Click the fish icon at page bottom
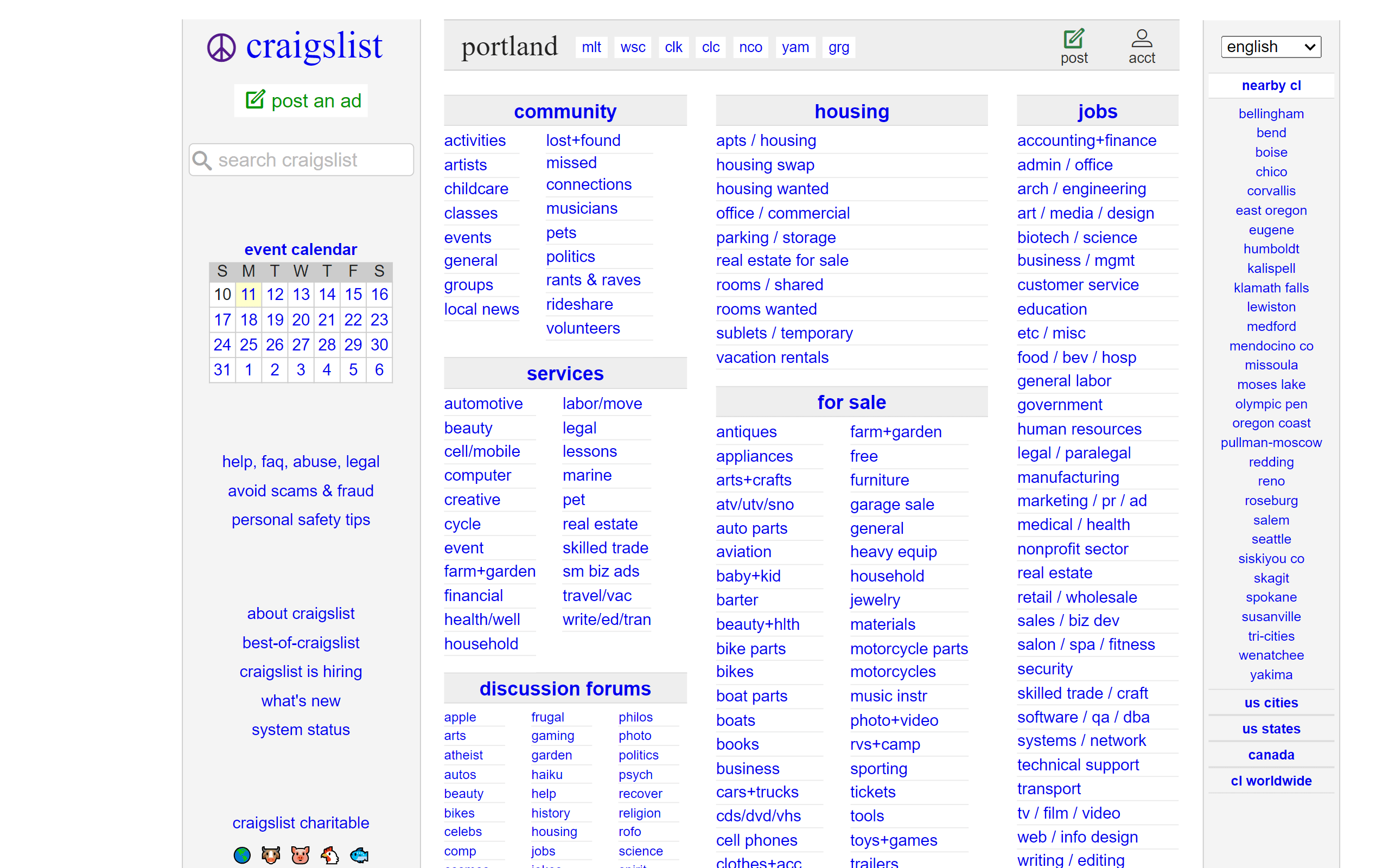Screen dimensions: 1389x868 (360, 855)
